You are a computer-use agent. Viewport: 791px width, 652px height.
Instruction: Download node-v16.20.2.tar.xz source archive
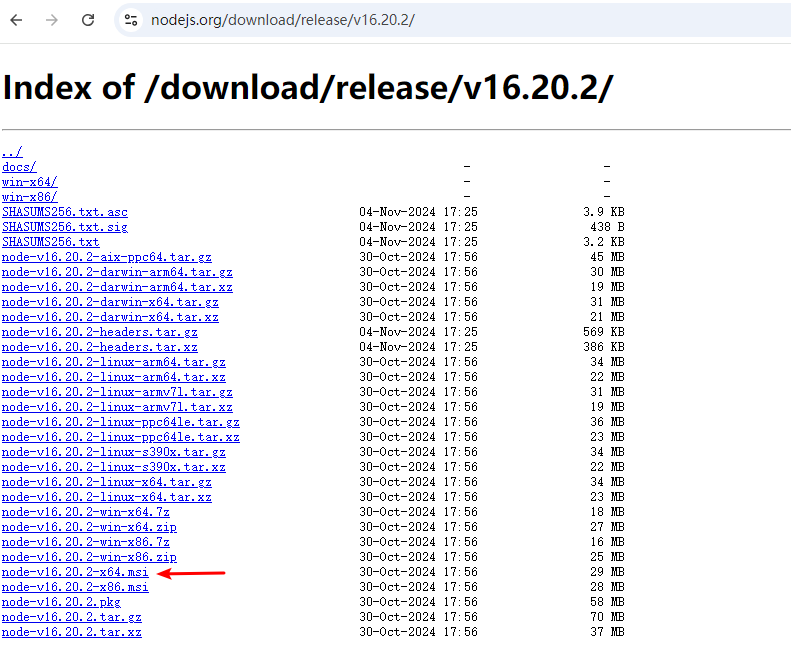click(x=72, y=632)
